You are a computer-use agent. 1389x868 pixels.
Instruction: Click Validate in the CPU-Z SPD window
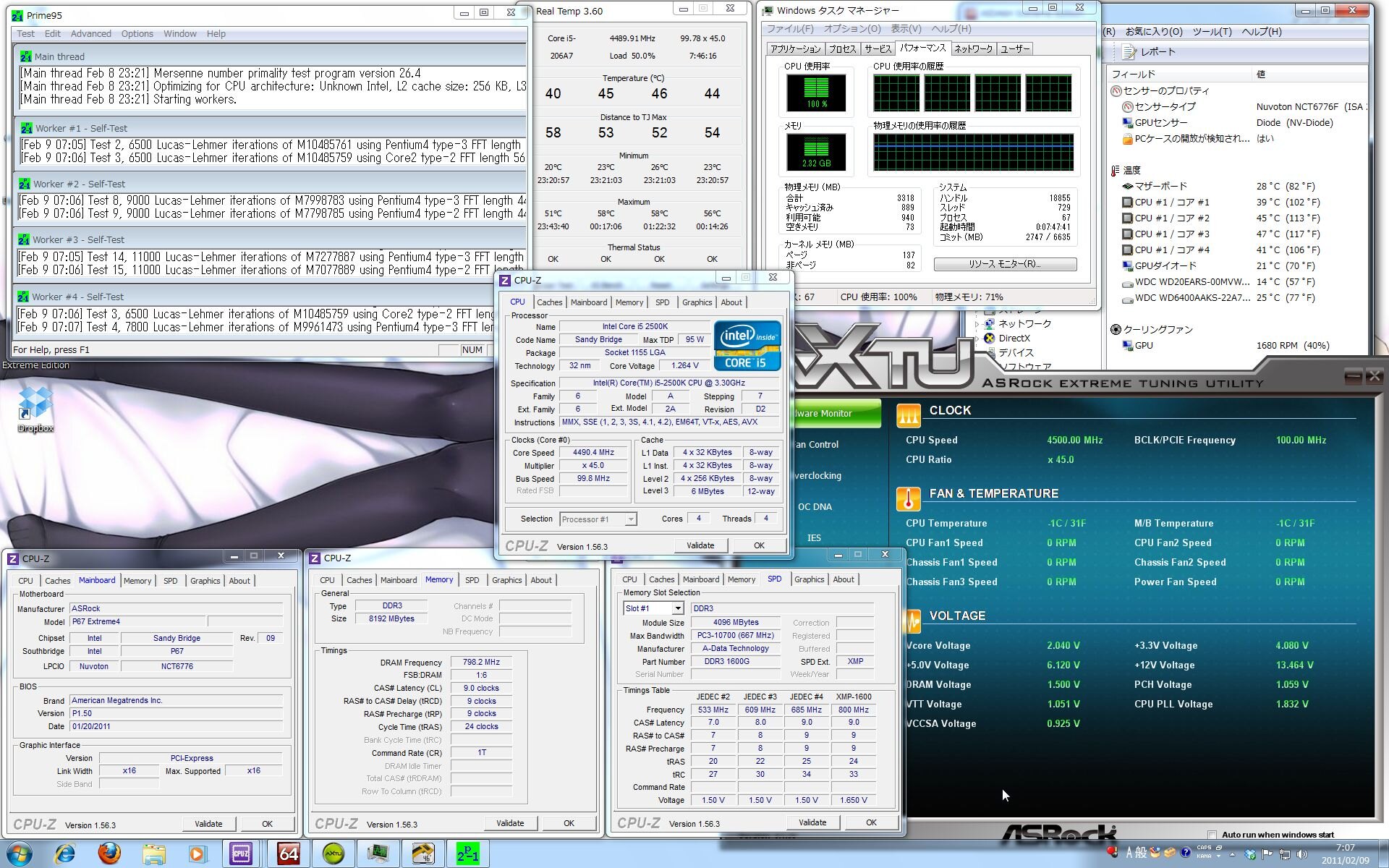812,822
